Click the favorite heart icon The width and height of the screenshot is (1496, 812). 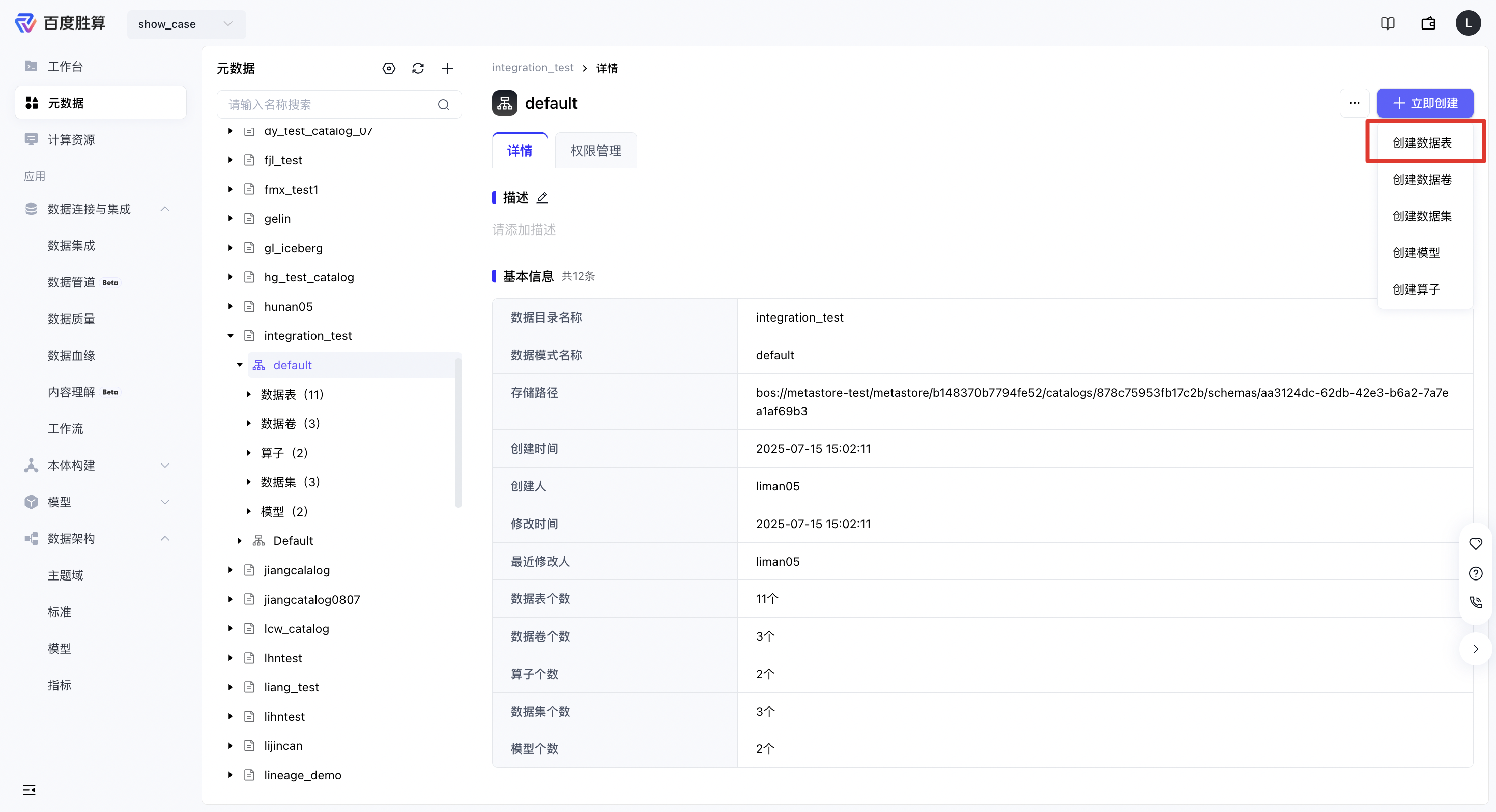tap(1475, 544)
